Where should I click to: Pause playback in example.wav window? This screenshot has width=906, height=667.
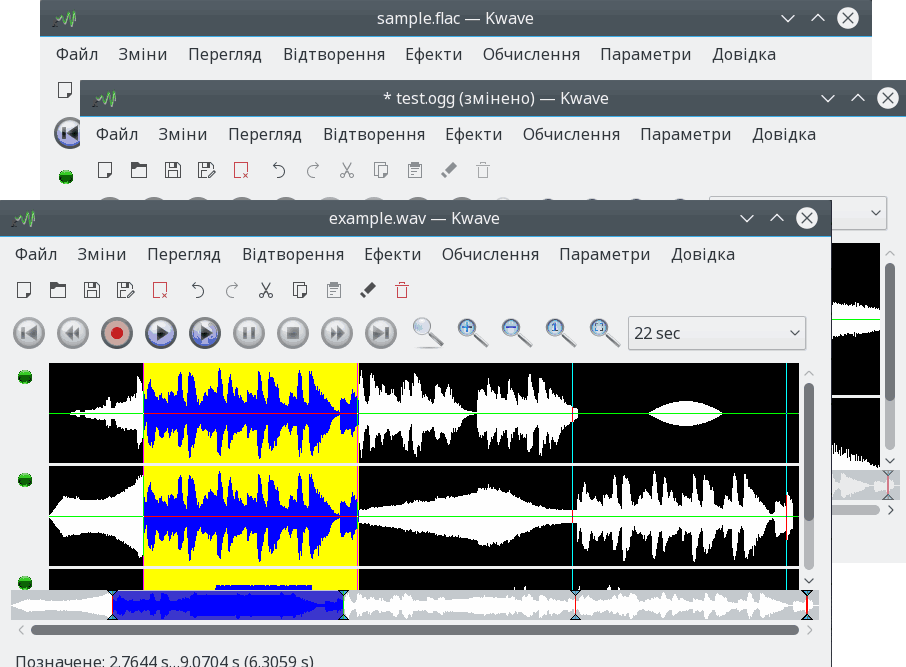tap(249, 333)
